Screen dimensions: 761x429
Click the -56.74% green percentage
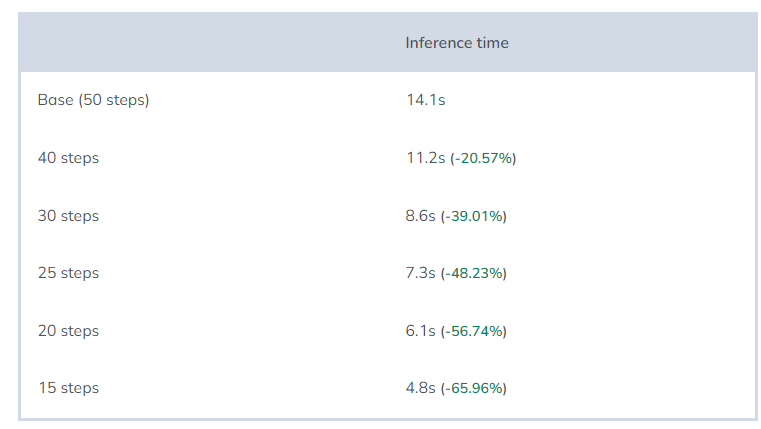[478, 331]
